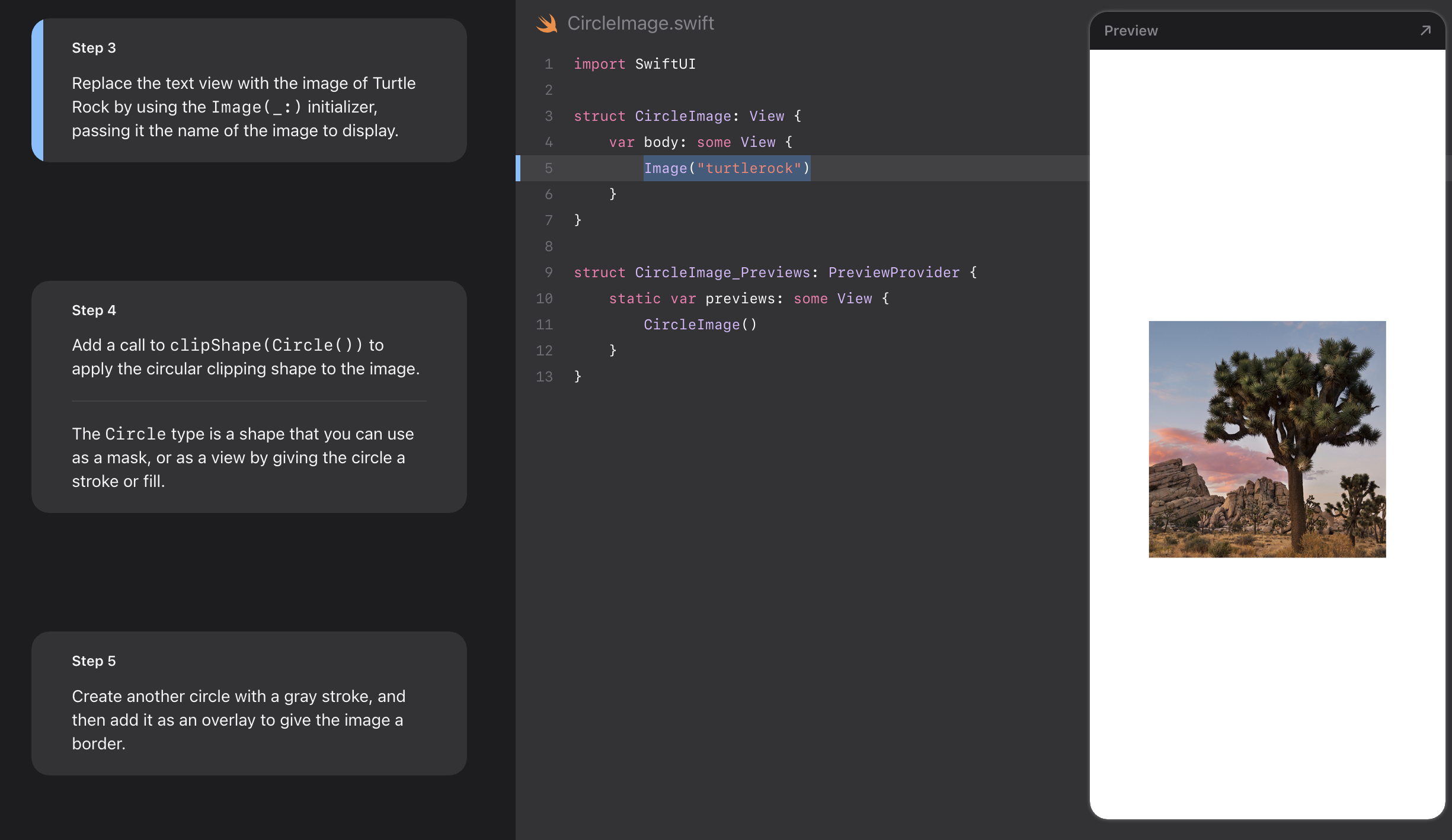Click the highlighted Image("turtlerock") code
The image size is (1452, 840).
click(x=727, y=168)
